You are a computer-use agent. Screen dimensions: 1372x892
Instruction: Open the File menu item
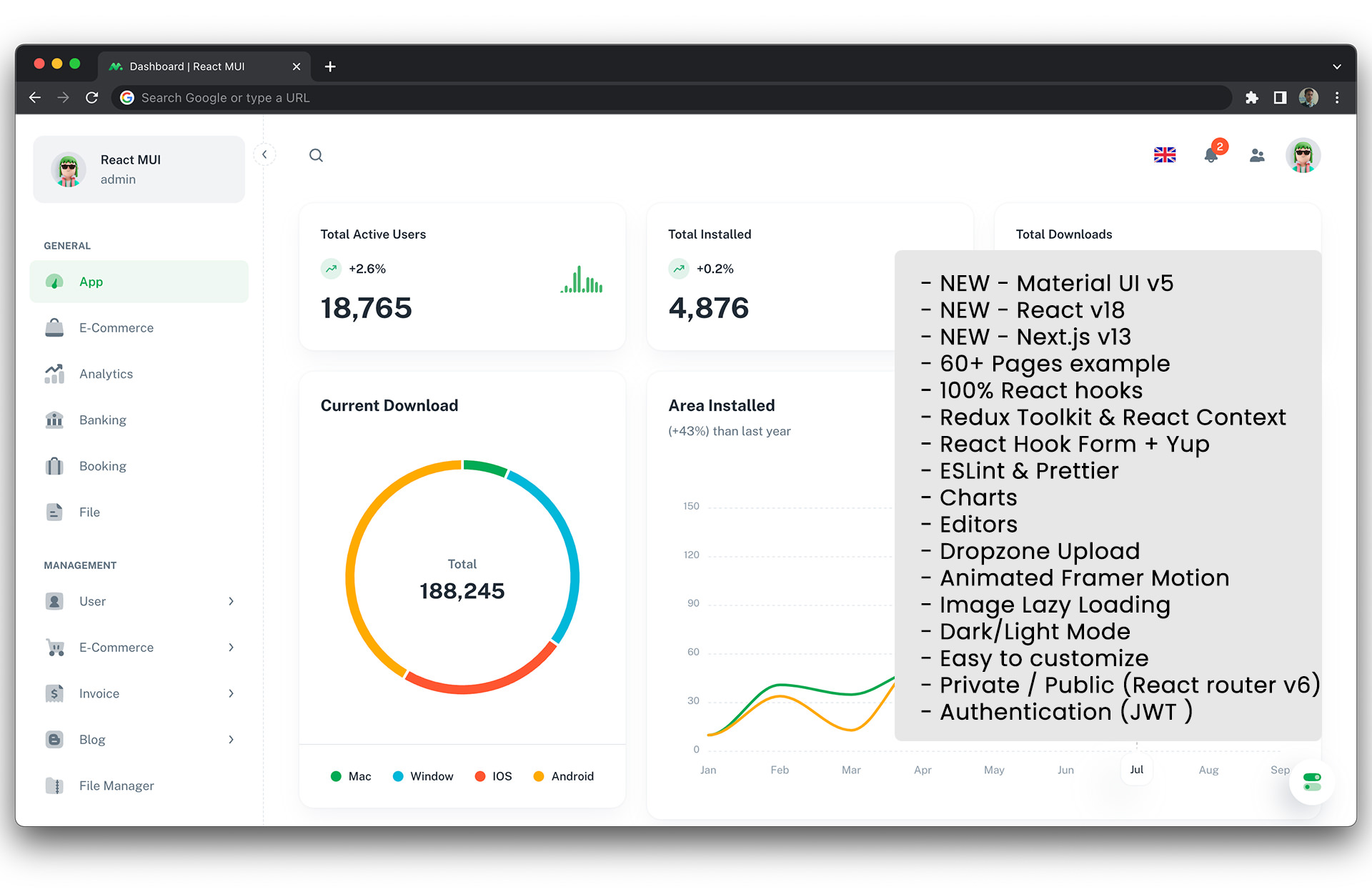click(x=139, y=512)
